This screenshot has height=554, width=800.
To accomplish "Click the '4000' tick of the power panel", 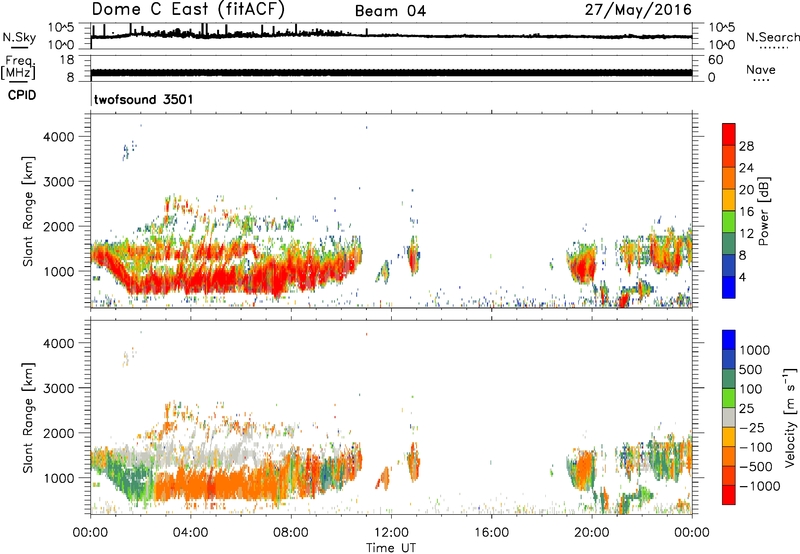I will coord(59,137).
